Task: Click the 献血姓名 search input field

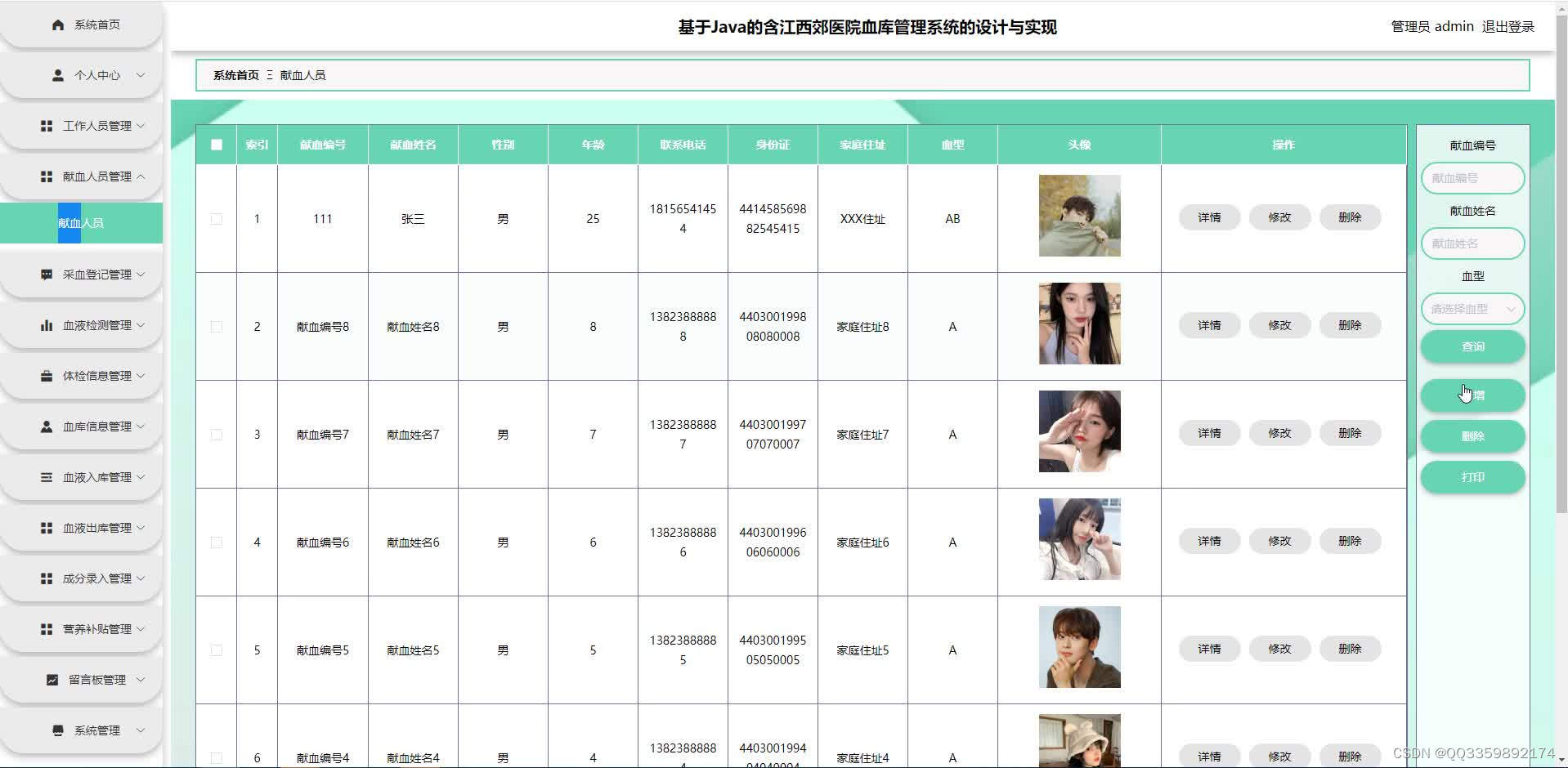Action: [1472, 243]
